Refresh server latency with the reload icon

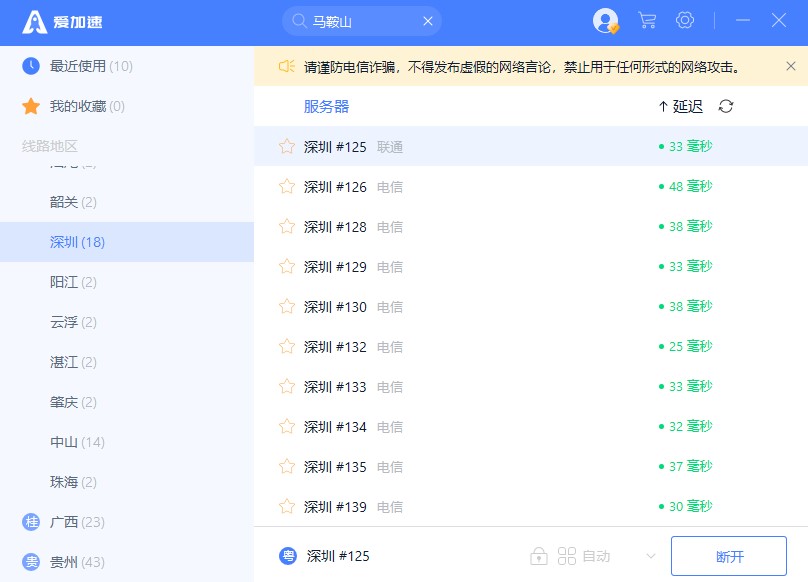(x=726, y=106)
